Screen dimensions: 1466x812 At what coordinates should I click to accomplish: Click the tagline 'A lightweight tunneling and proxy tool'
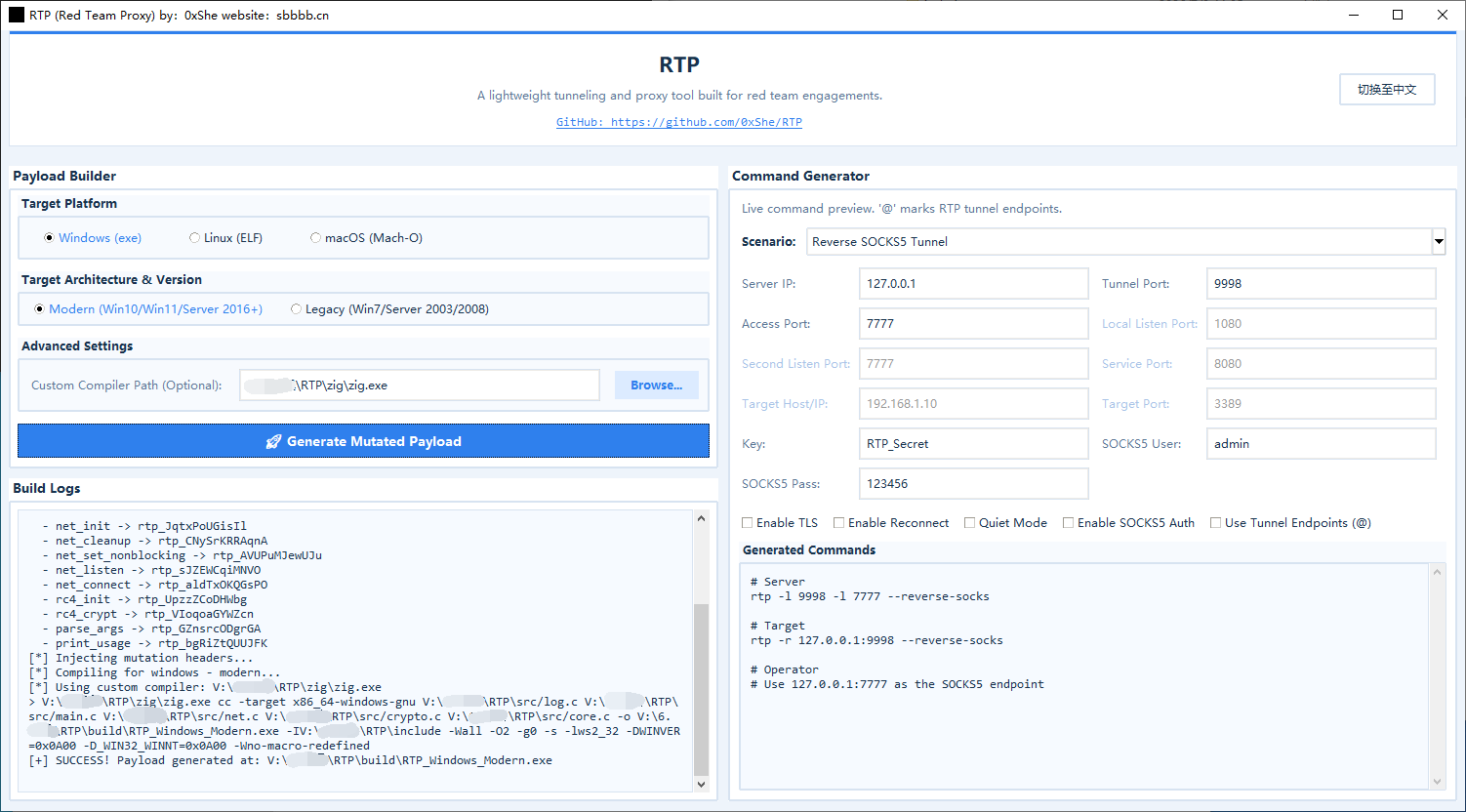pyautogui.click(x=679, y=96)
